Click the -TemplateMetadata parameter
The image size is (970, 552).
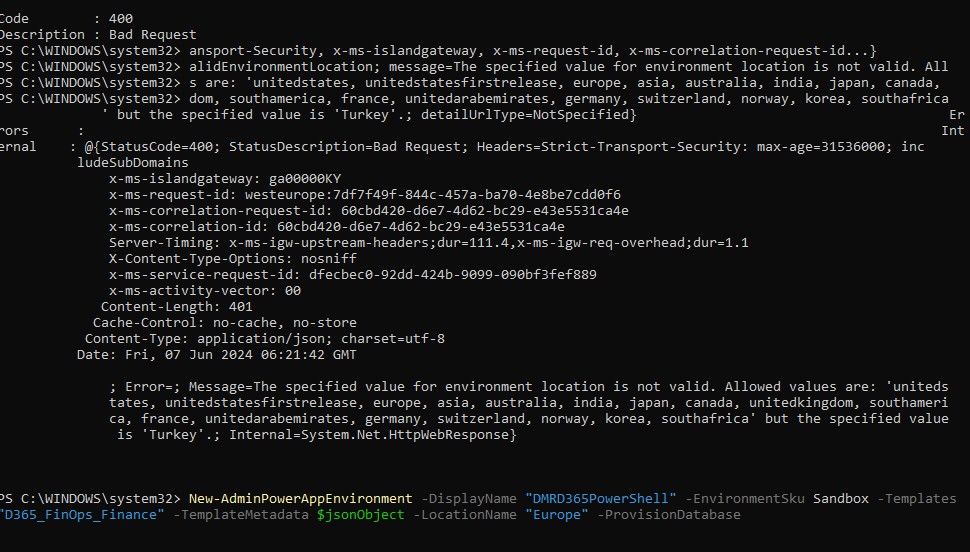pyautogui.click(x=241, y=515)
